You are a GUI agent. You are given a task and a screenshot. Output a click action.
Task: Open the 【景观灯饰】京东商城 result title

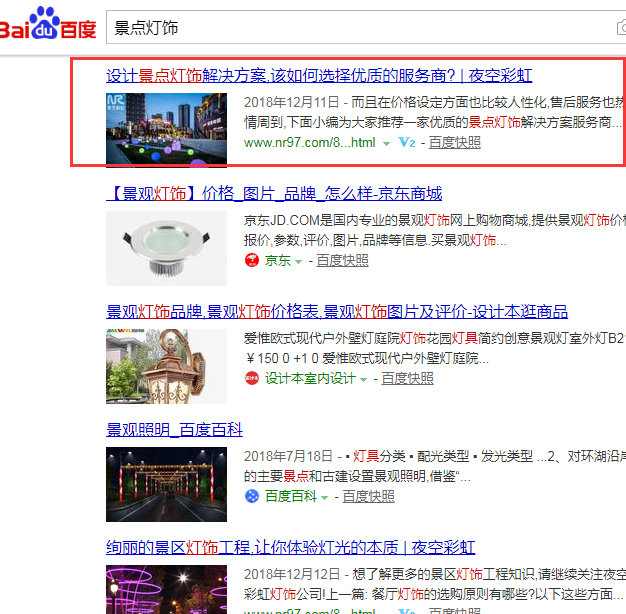[274, 194]
